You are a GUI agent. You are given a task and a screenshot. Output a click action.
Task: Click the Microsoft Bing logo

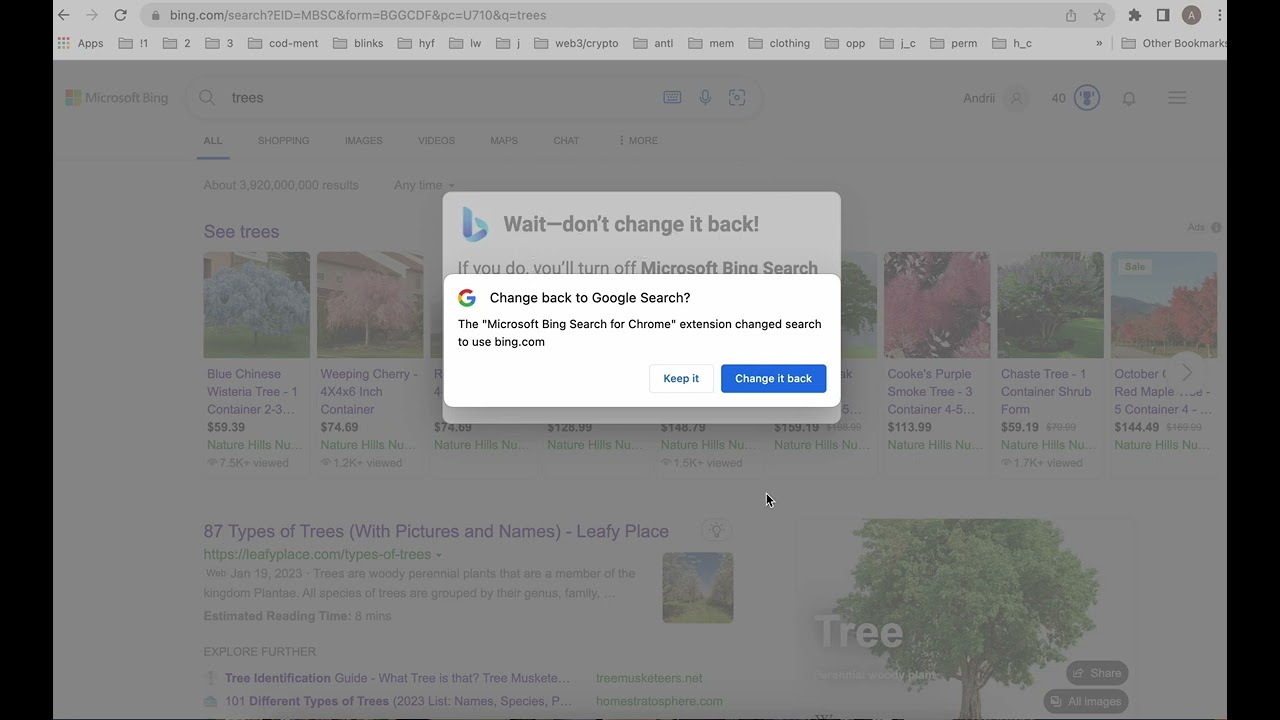click(117, 98)
